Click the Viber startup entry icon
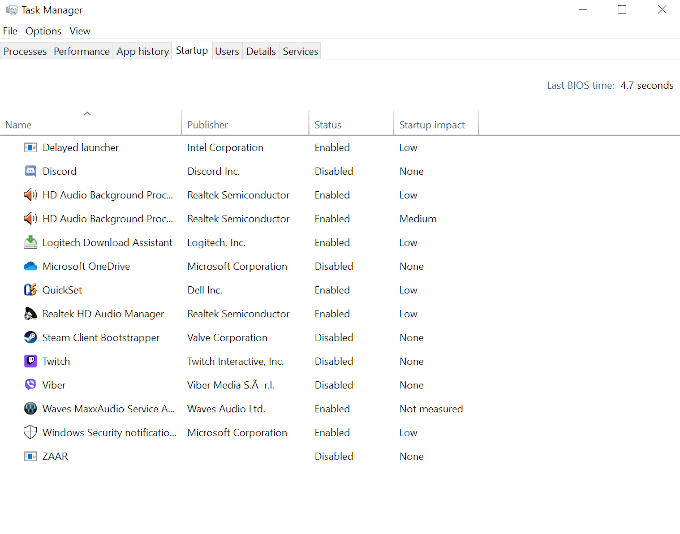680x534 pixels. (x=30, y=385)
